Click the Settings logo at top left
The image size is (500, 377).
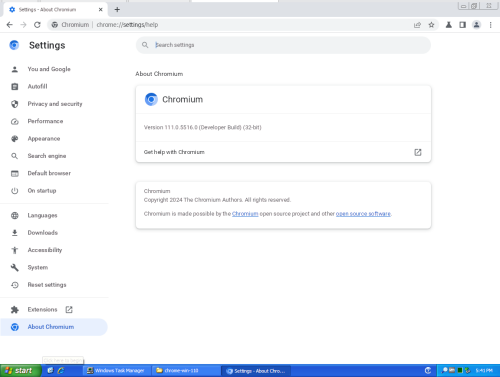tap(14, 45)
